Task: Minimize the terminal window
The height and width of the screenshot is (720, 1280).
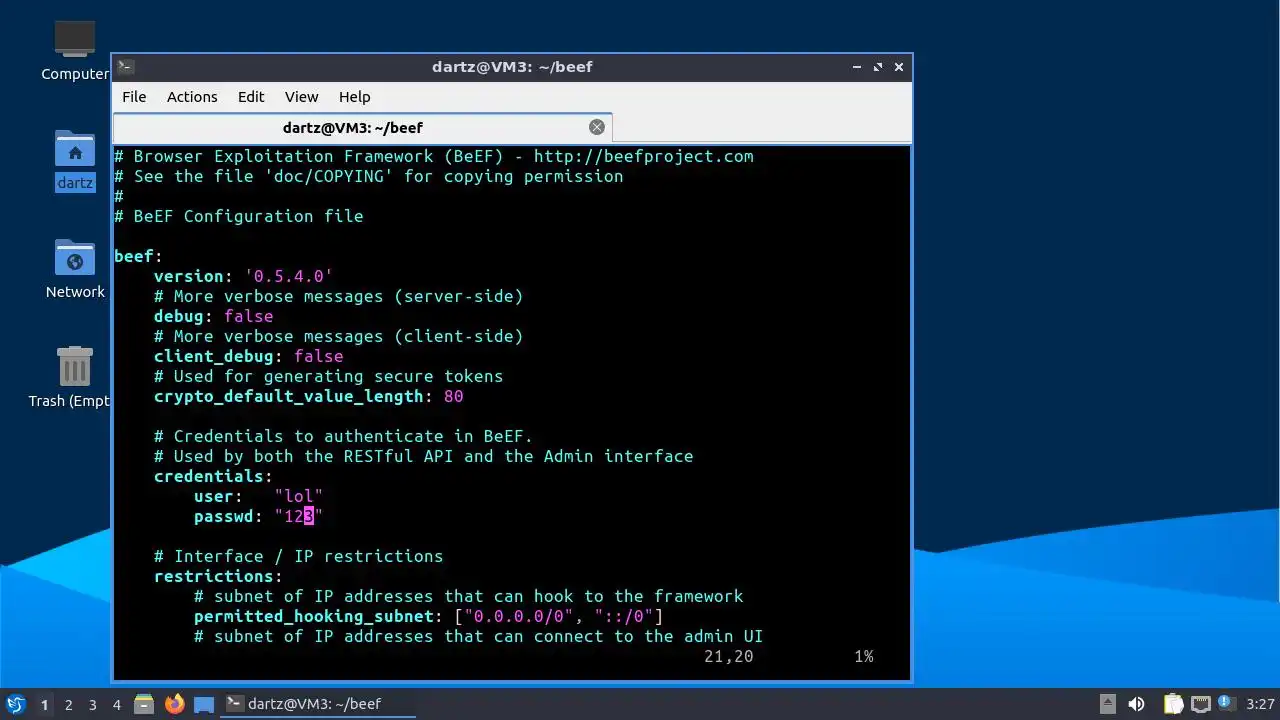Action: coord(857,67)
